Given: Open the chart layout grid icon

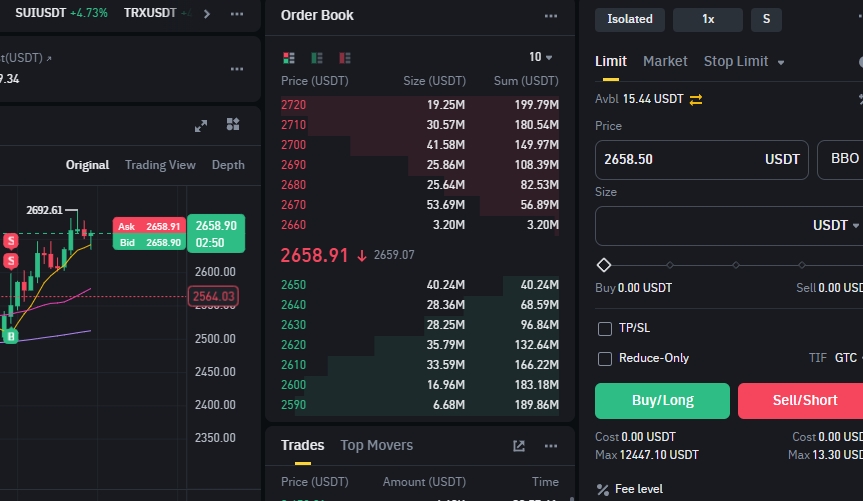Looking at the screenshot, I should pos(233,124).
